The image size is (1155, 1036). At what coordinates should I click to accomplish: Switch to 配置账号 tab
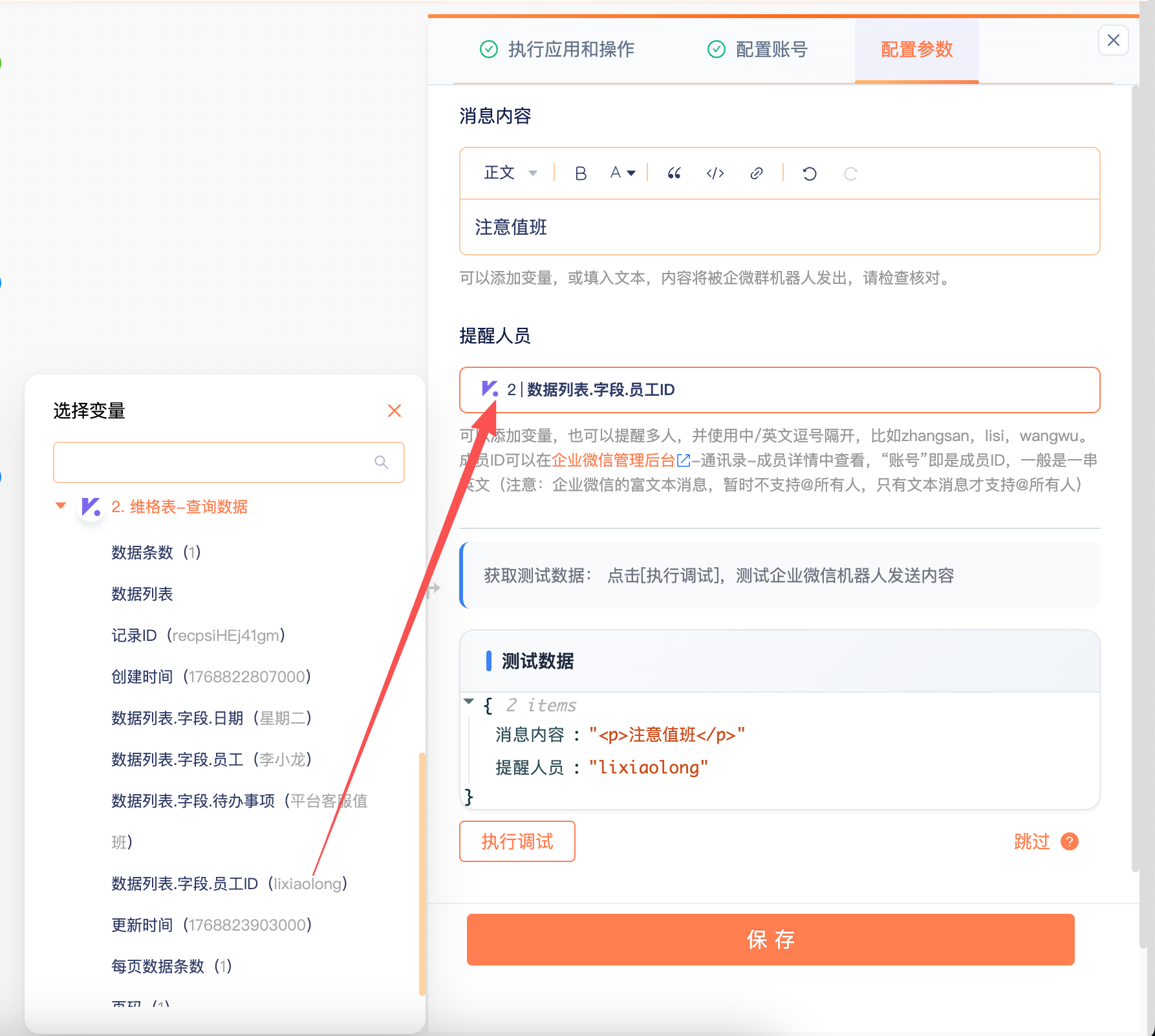(x=758, y=49)
